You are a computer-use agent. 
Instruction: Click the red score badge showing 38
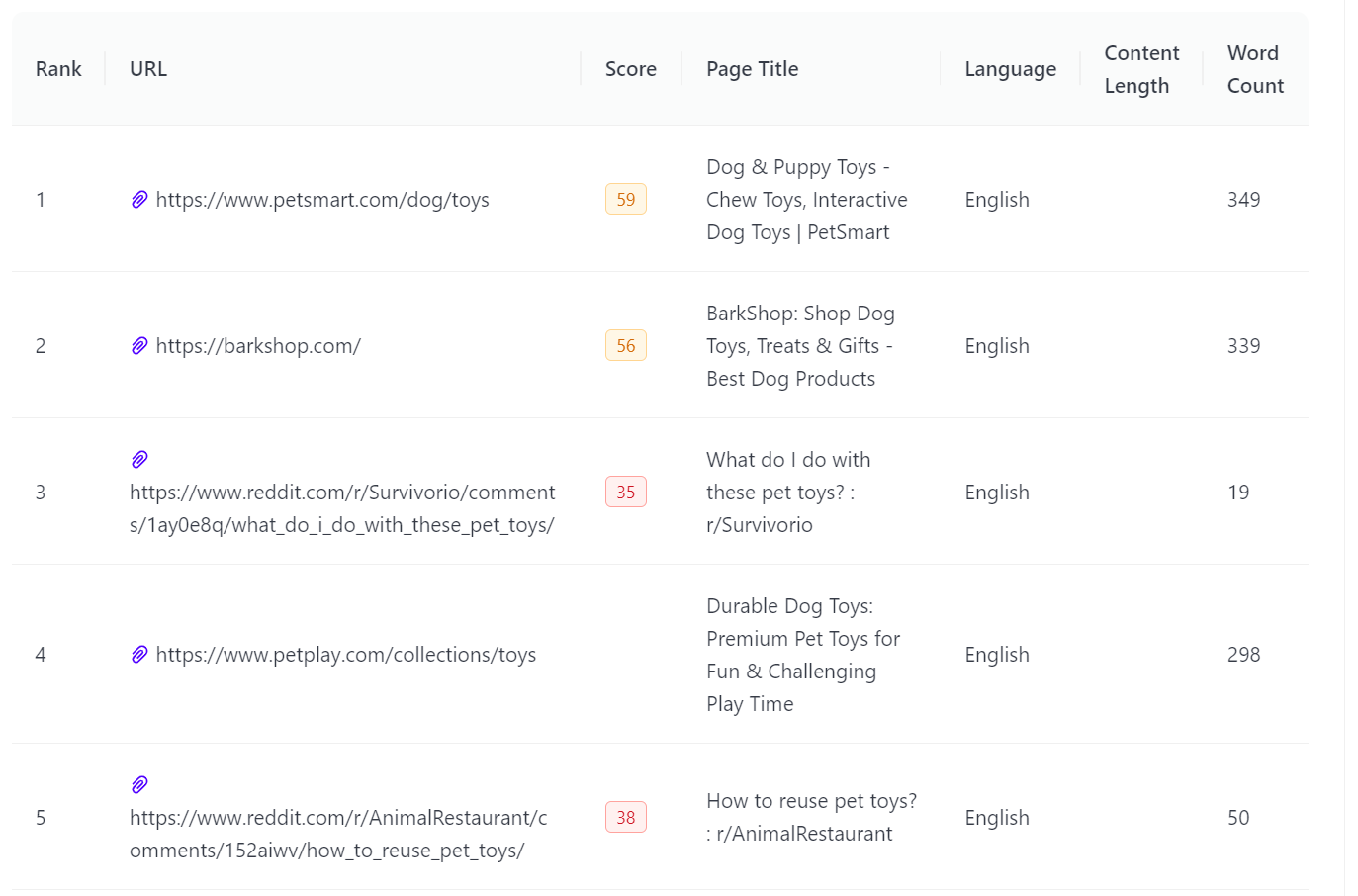pos(626,817)
